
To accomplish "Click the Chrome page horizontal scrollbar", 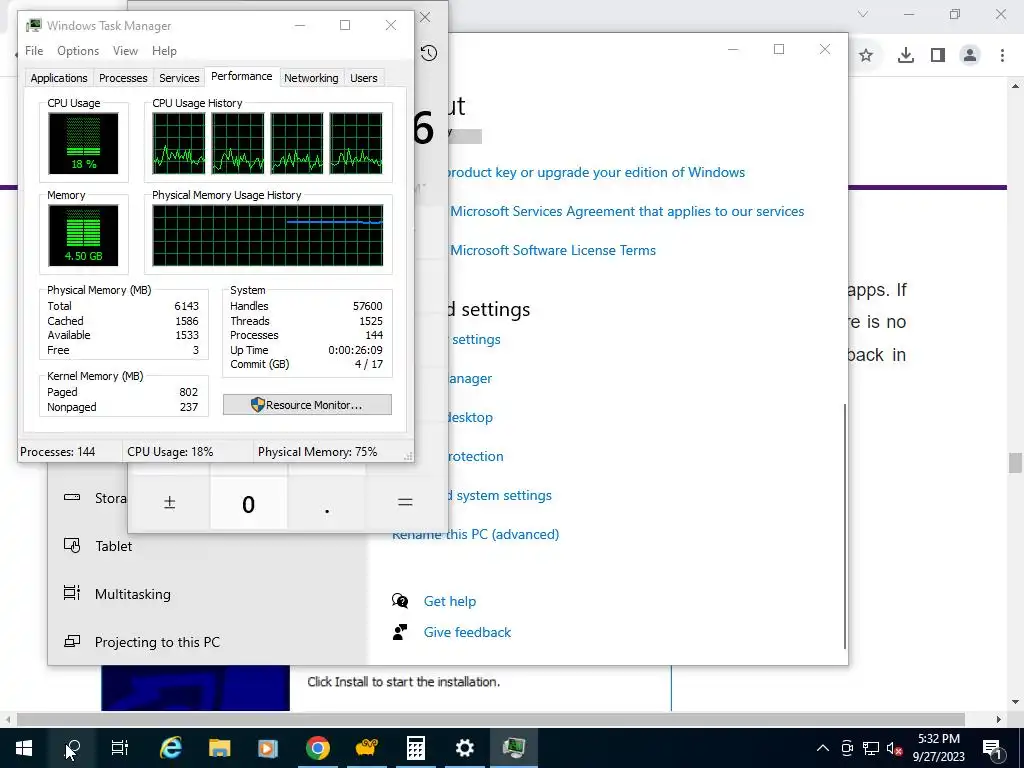I will [490, 720].
